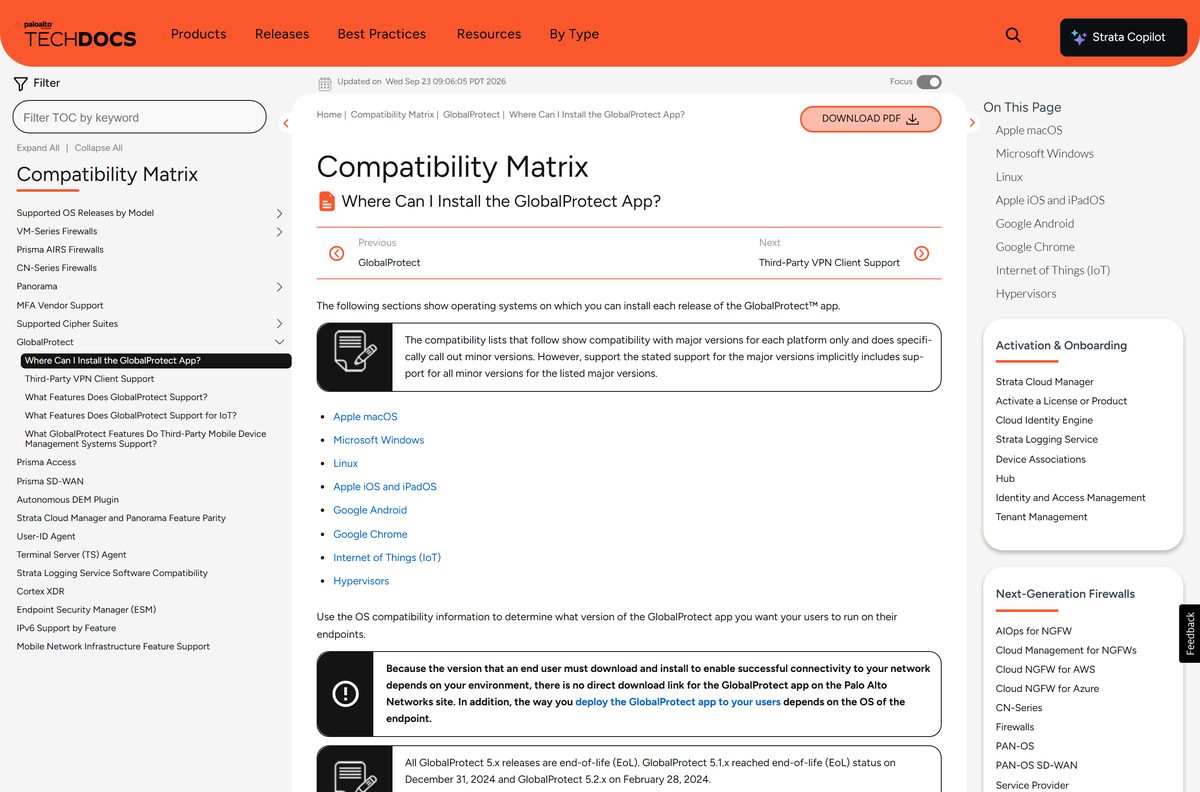
Task: Open Prisma SD-WAN in TOC
Action: (50, 481)
